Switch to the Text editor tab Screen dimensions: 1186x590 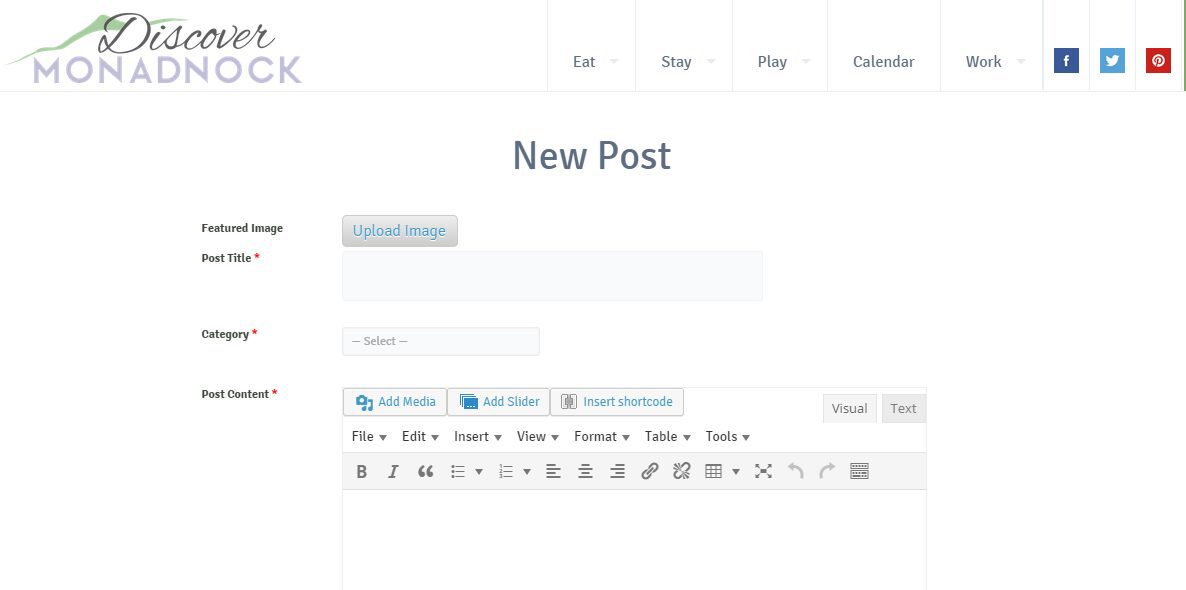pyautogui.click(x=903, y=408)
